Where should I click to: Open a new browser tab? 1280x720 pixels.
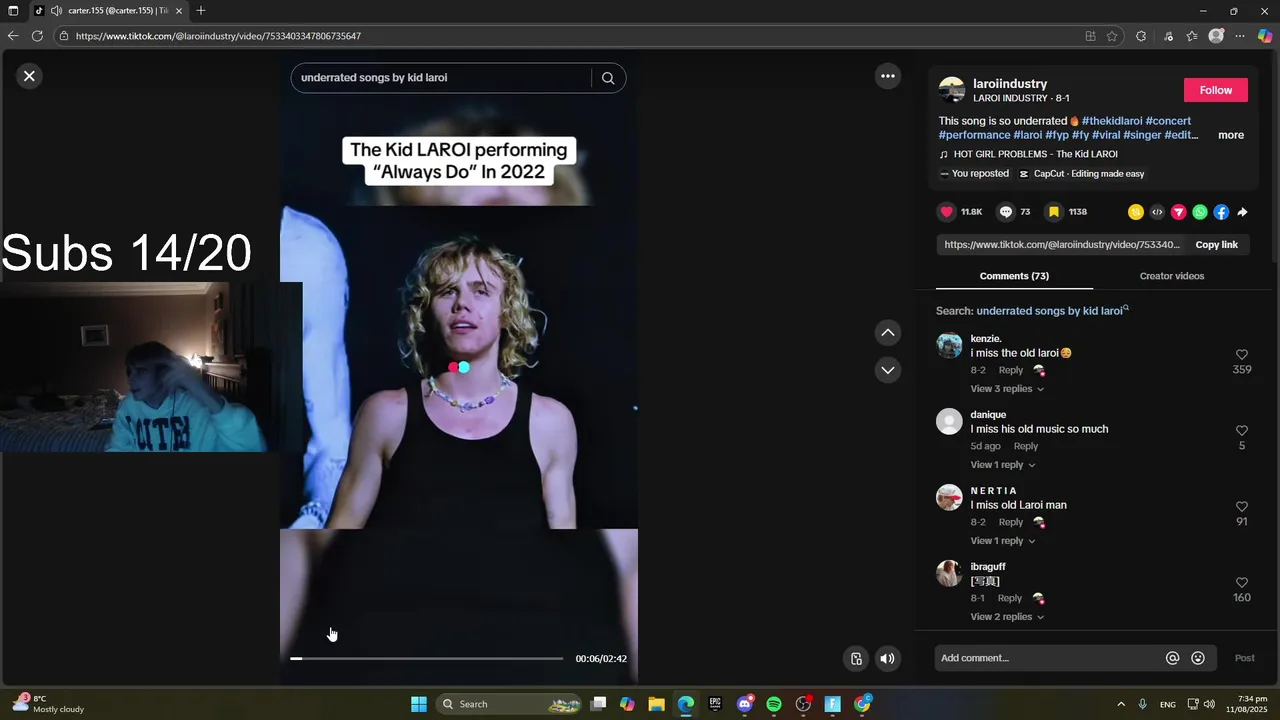201,11
